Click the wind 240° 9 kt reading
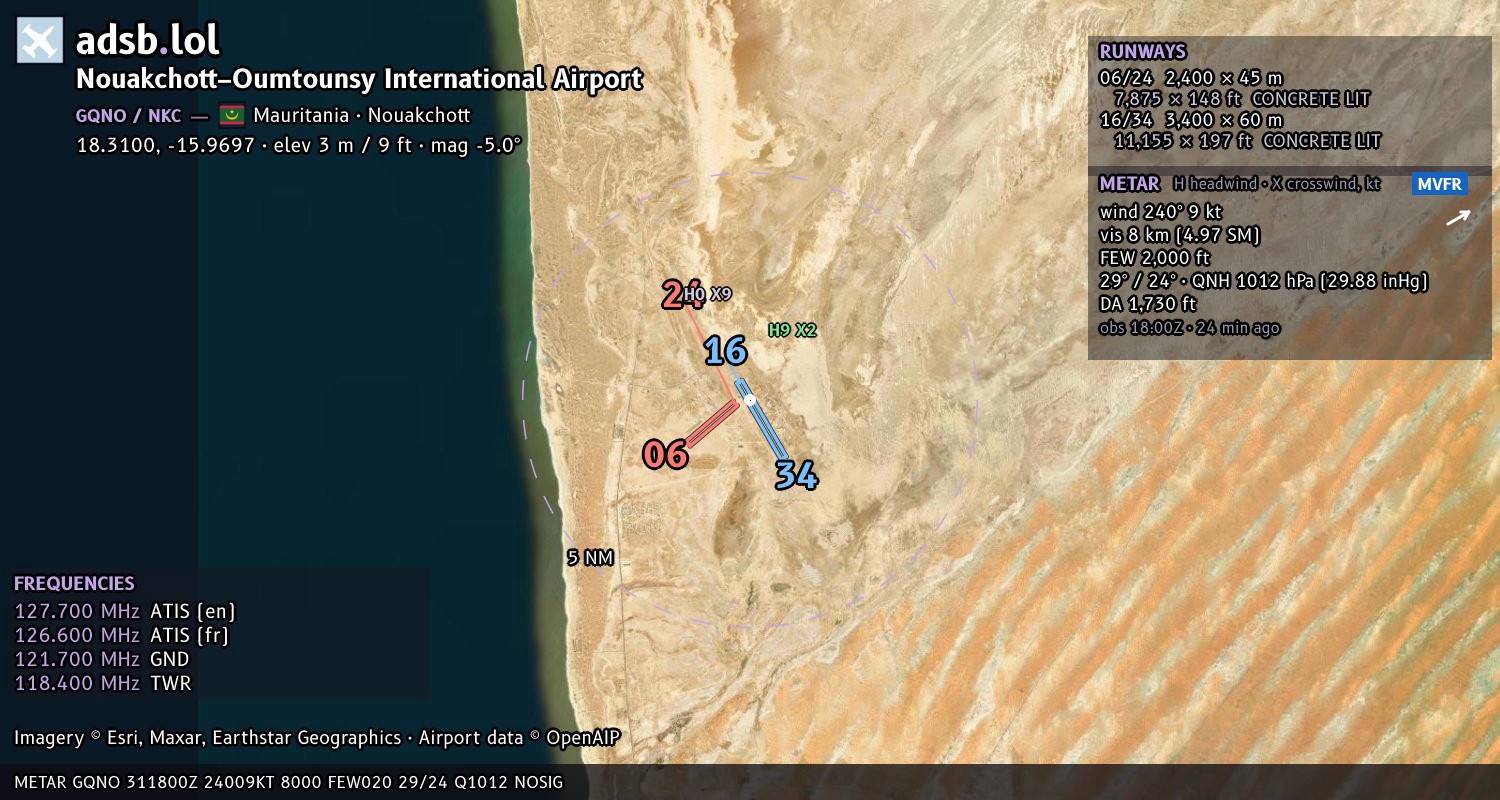This screenshot has height=800, width=1500. (x=1160, y=212)
